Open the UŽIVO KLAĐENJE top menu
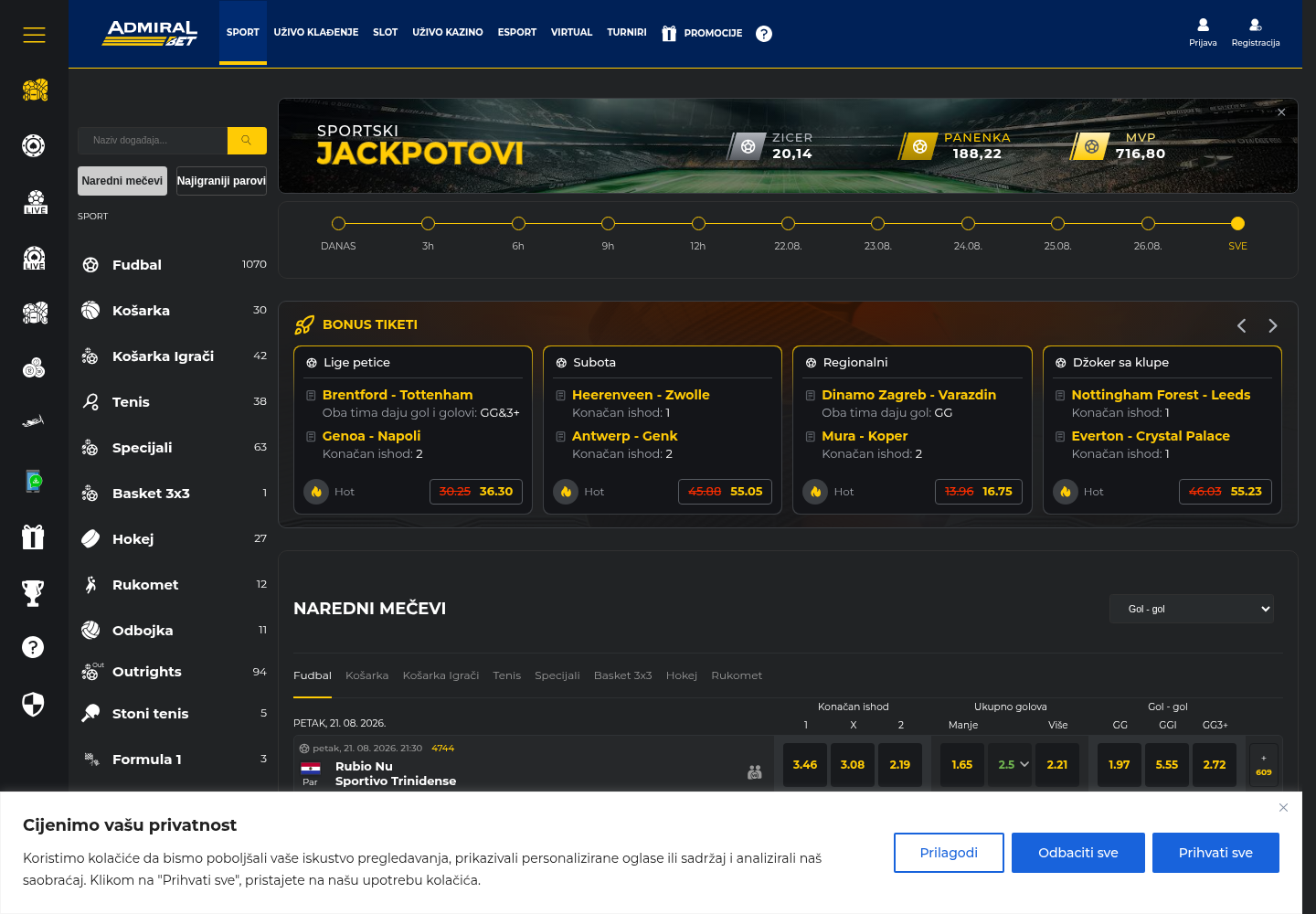 [x=316, y=33]
